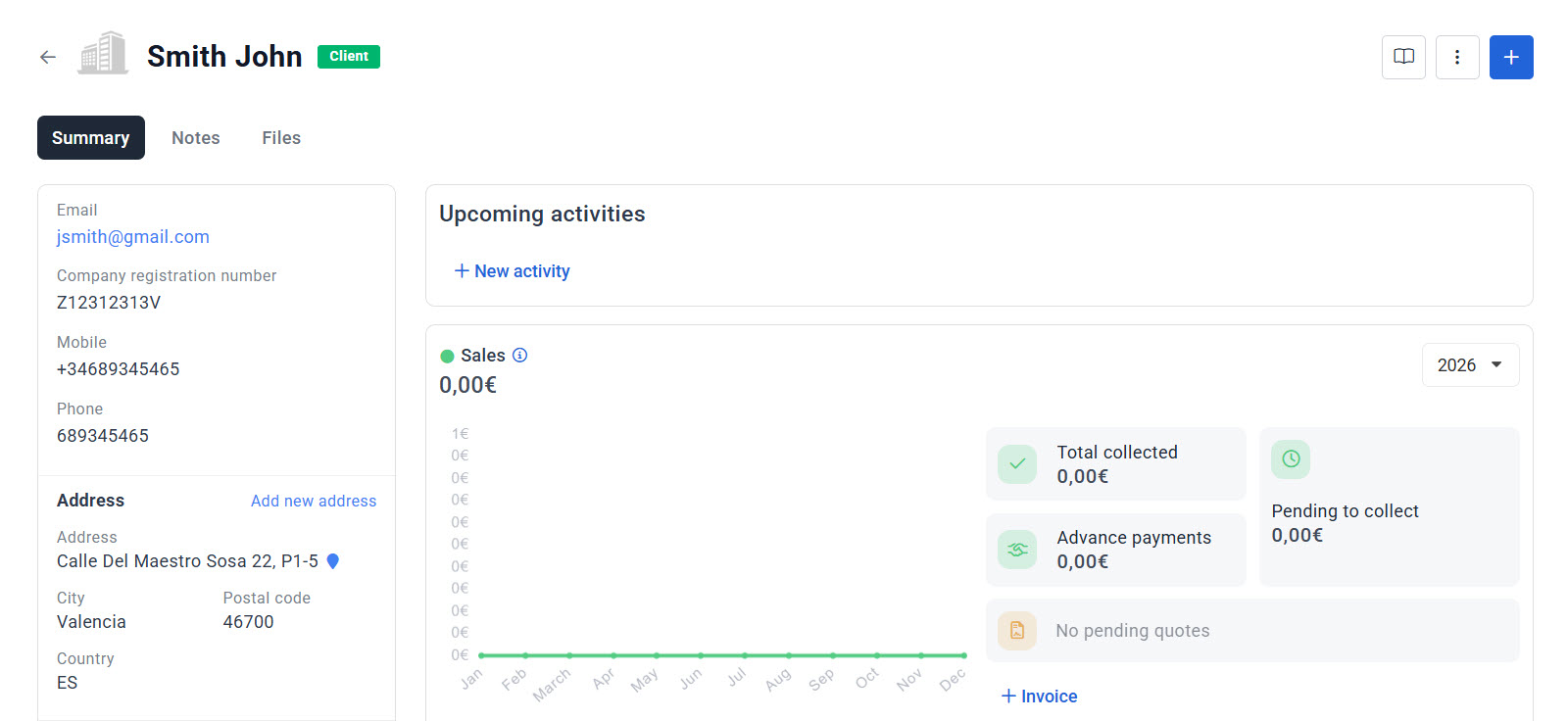Click the plus Invoice link
1568x721 pixels.
coord(1040,697)
